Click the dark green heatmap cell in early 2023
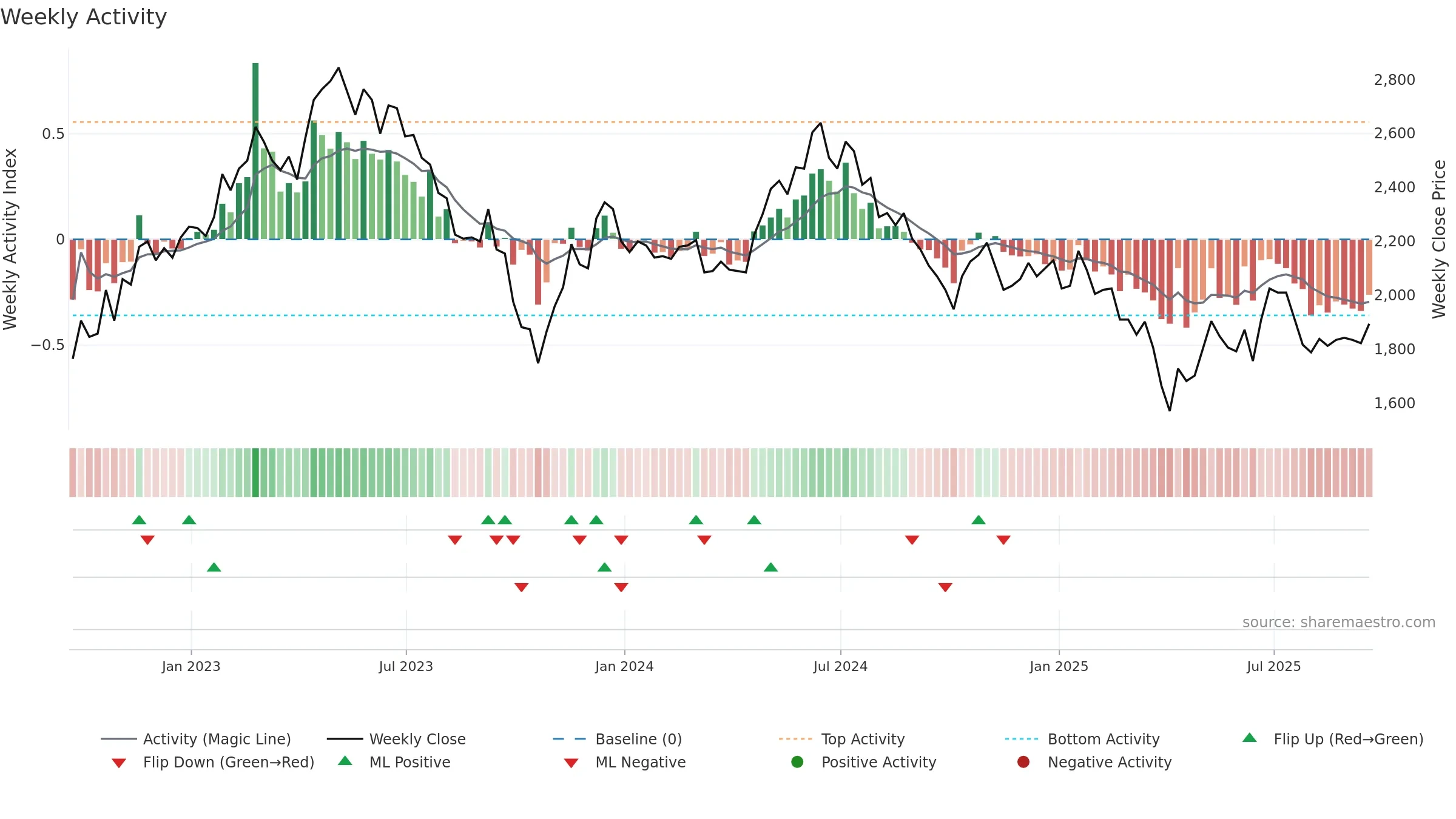This screenshot has width=1456, height=819. (x=255, y=473)
